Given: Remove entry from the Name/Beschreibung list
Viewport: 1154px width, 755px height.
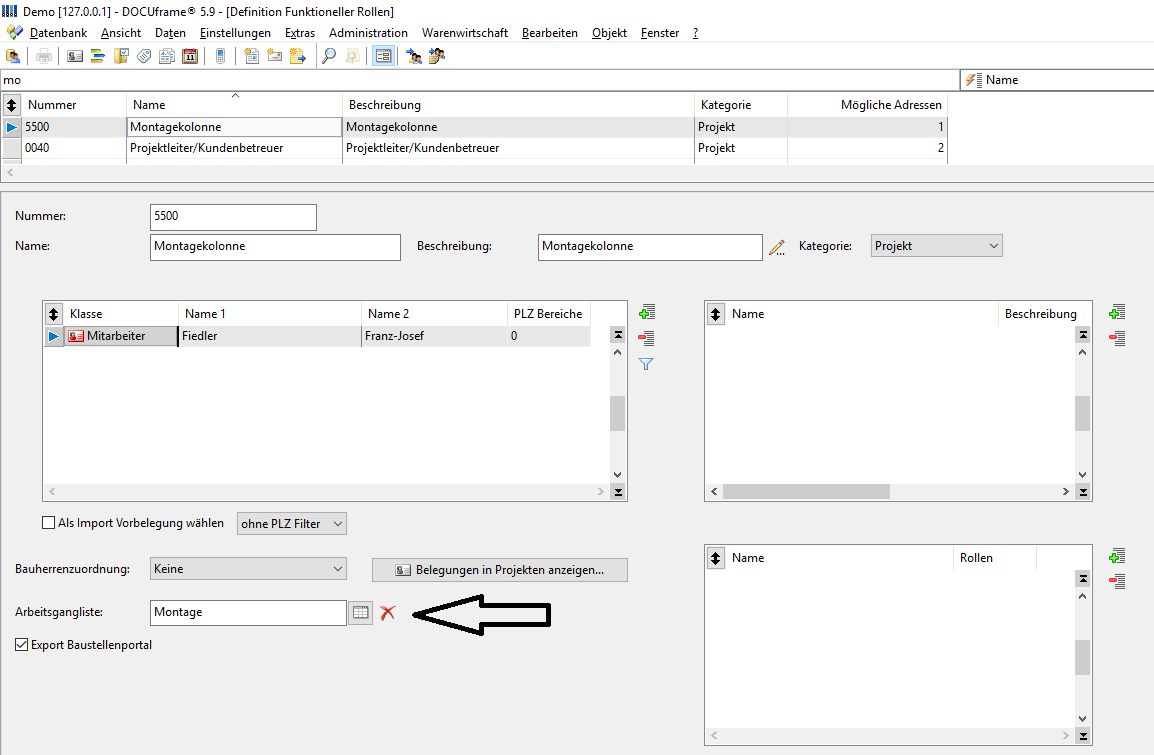Looking at the screenshot, I should tap(1117, 338).
